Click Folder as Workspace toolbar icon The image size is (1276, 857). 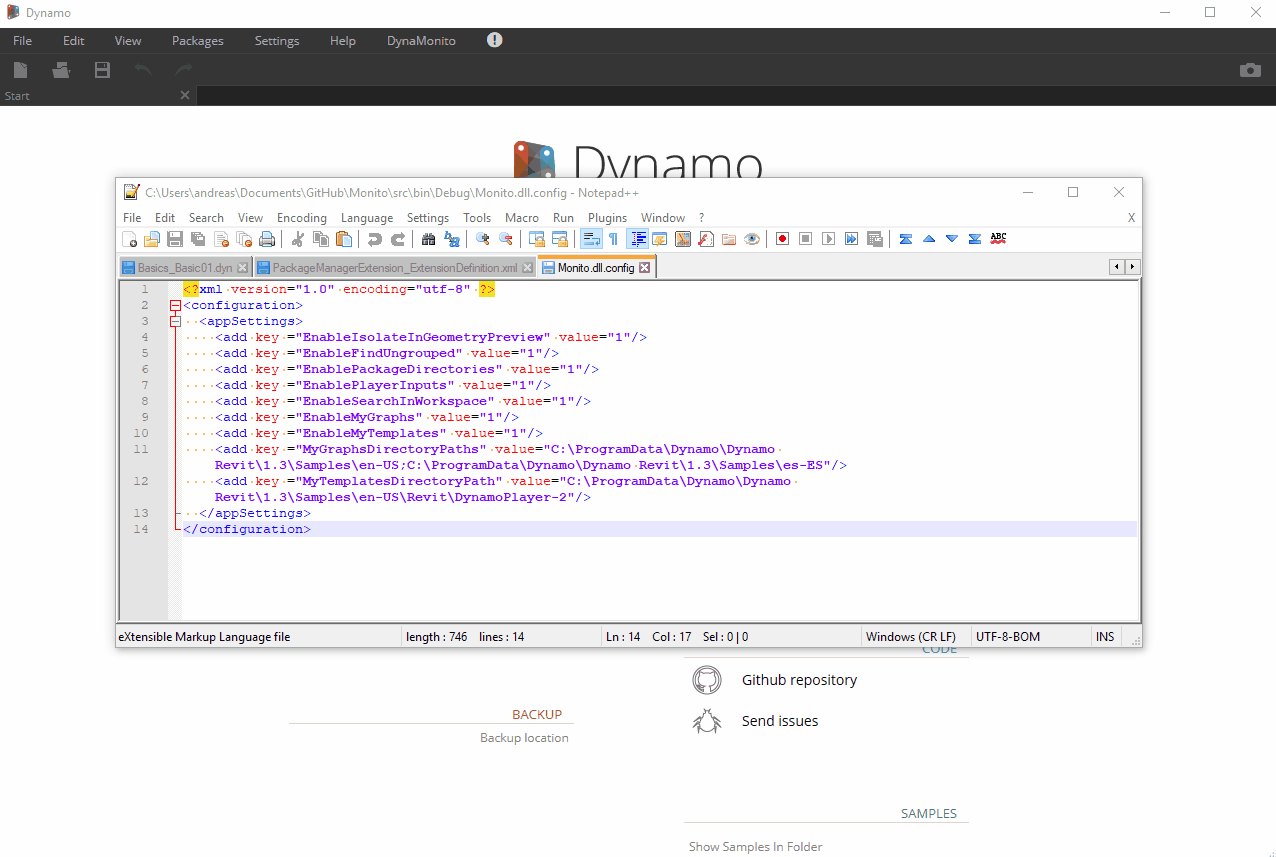[x=729, y=239]
